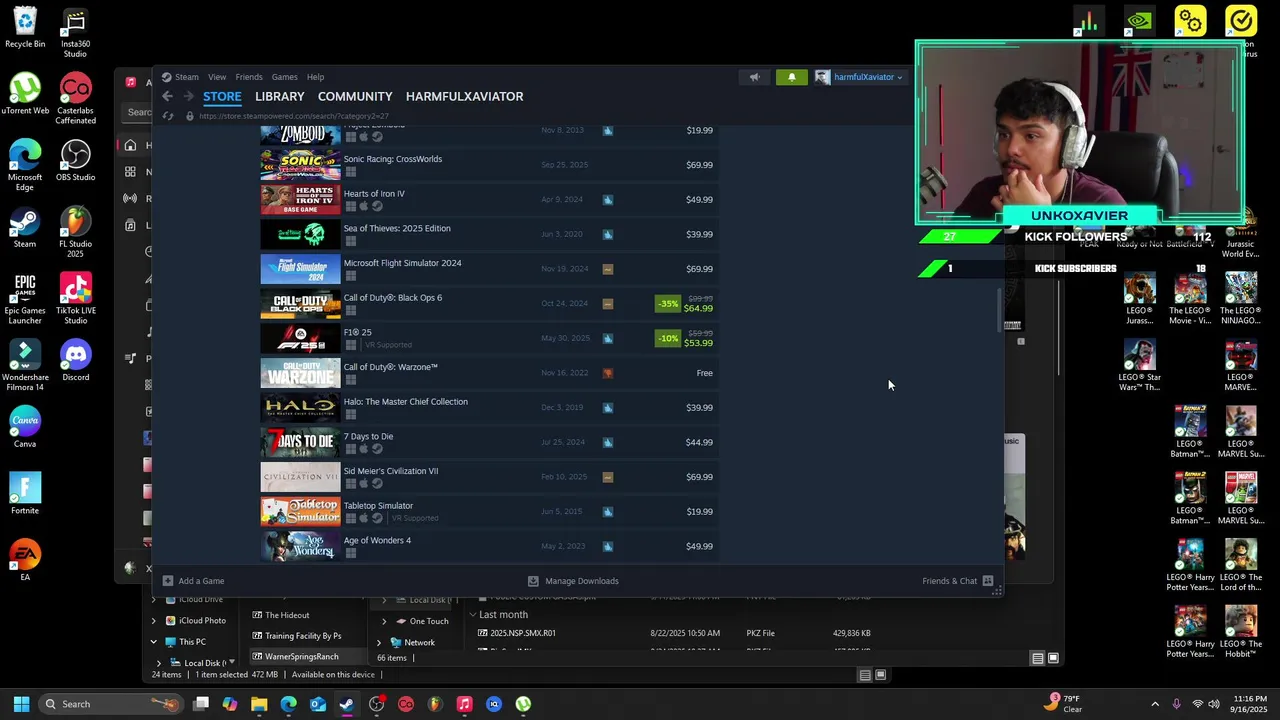The height and width of the screenshot is (720, 1280).
Task: Expand Local Disk under This PC
Action: 159,663
